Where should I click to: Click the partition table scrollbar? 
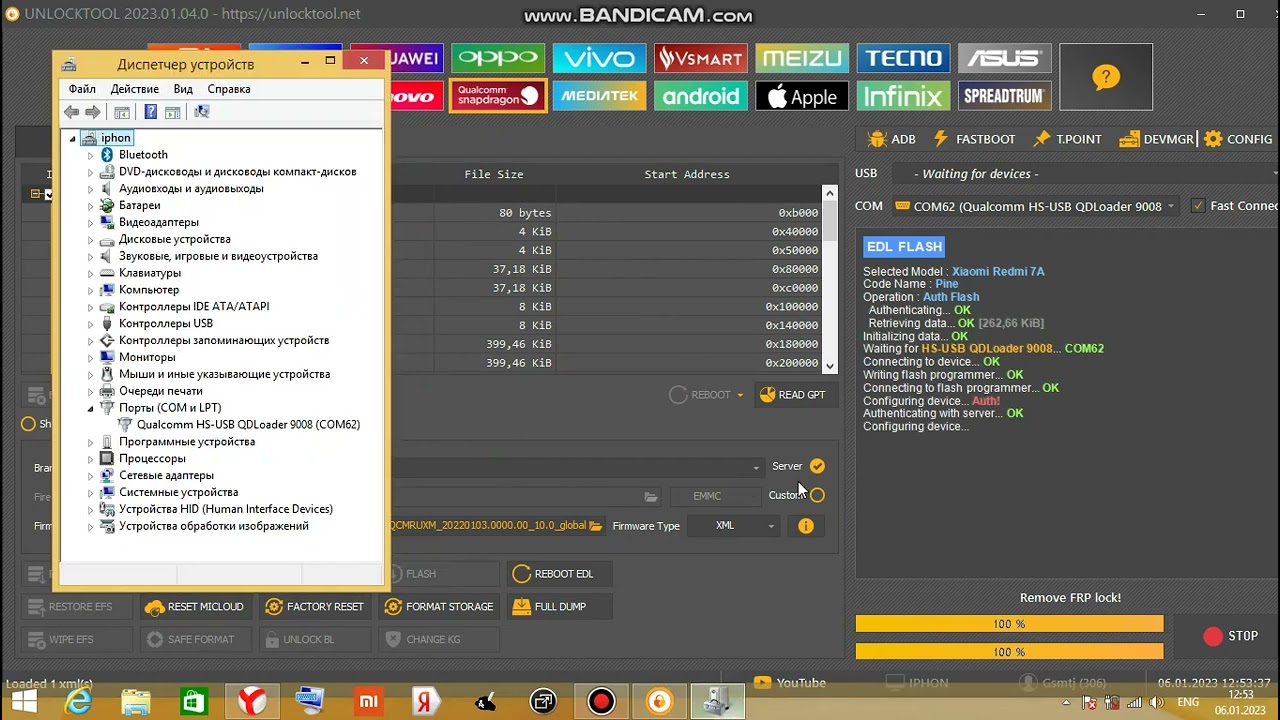(829, 279)
